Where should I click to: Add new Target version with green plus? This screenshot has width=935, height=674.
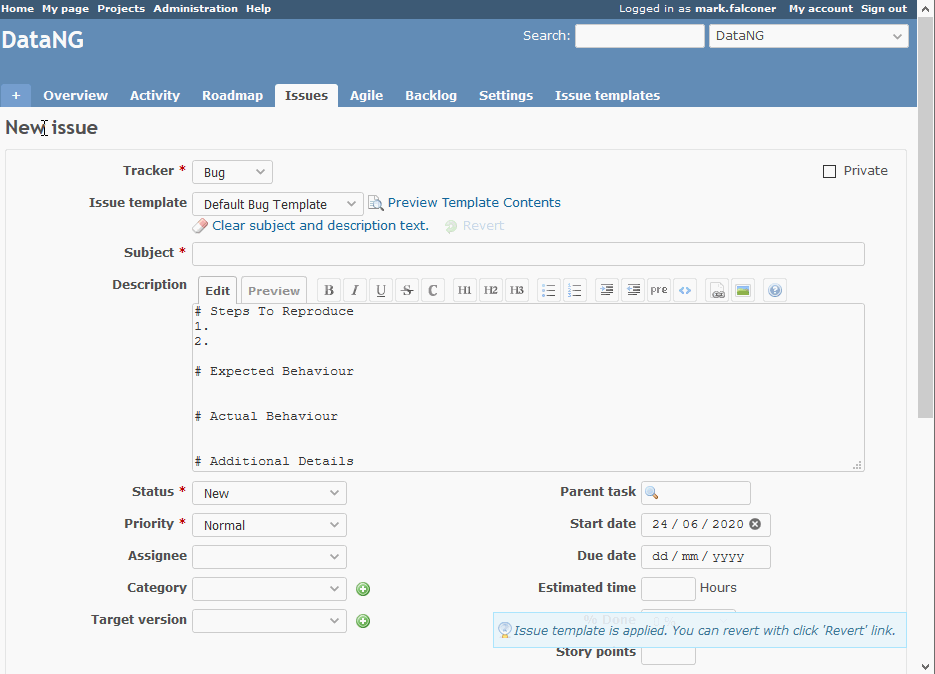(363, 622)
